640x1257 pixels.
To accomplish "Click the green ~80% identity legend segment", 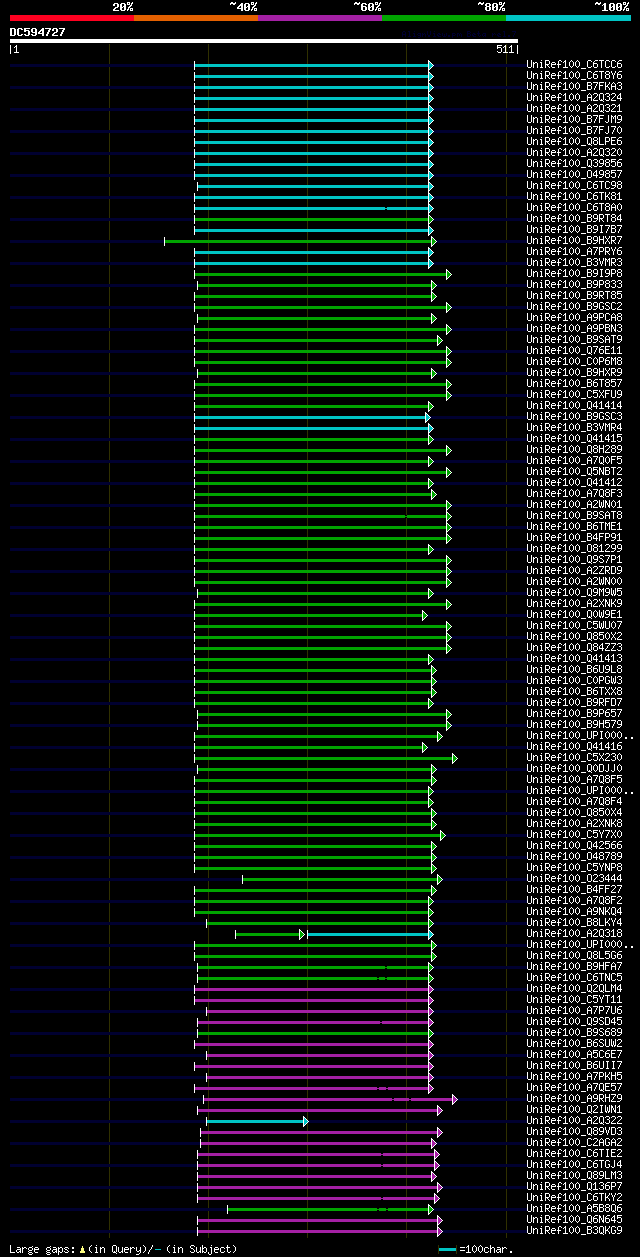I will [444, 17].
